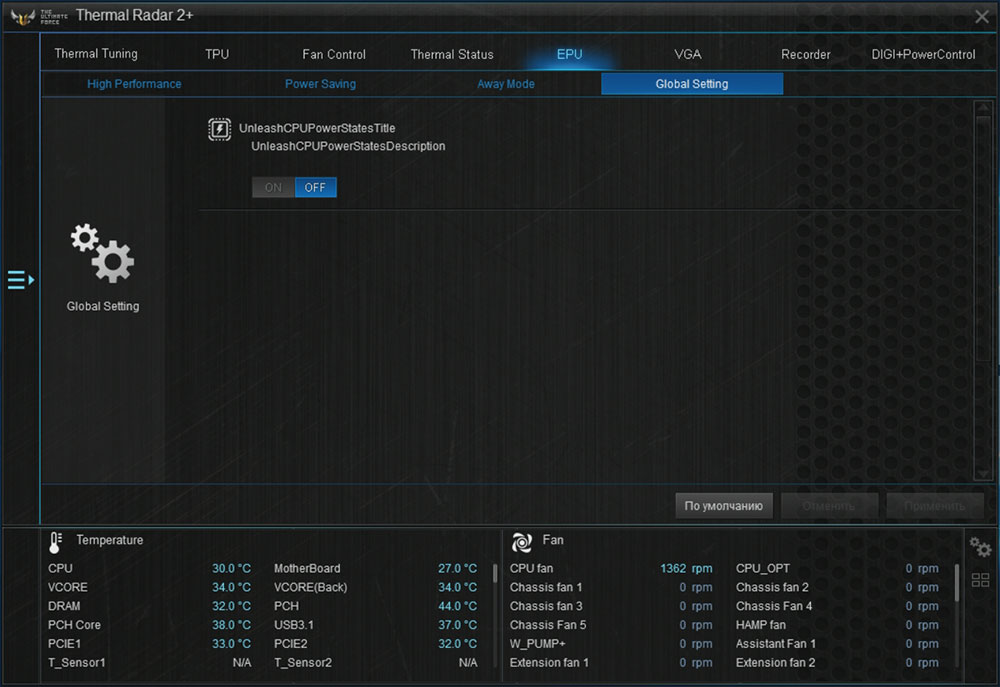The height and width of the screenshot is (687, 1000).
Task: Select the Power Saving sub-tab
Action: pyautogui.click(x=320, y=84)
